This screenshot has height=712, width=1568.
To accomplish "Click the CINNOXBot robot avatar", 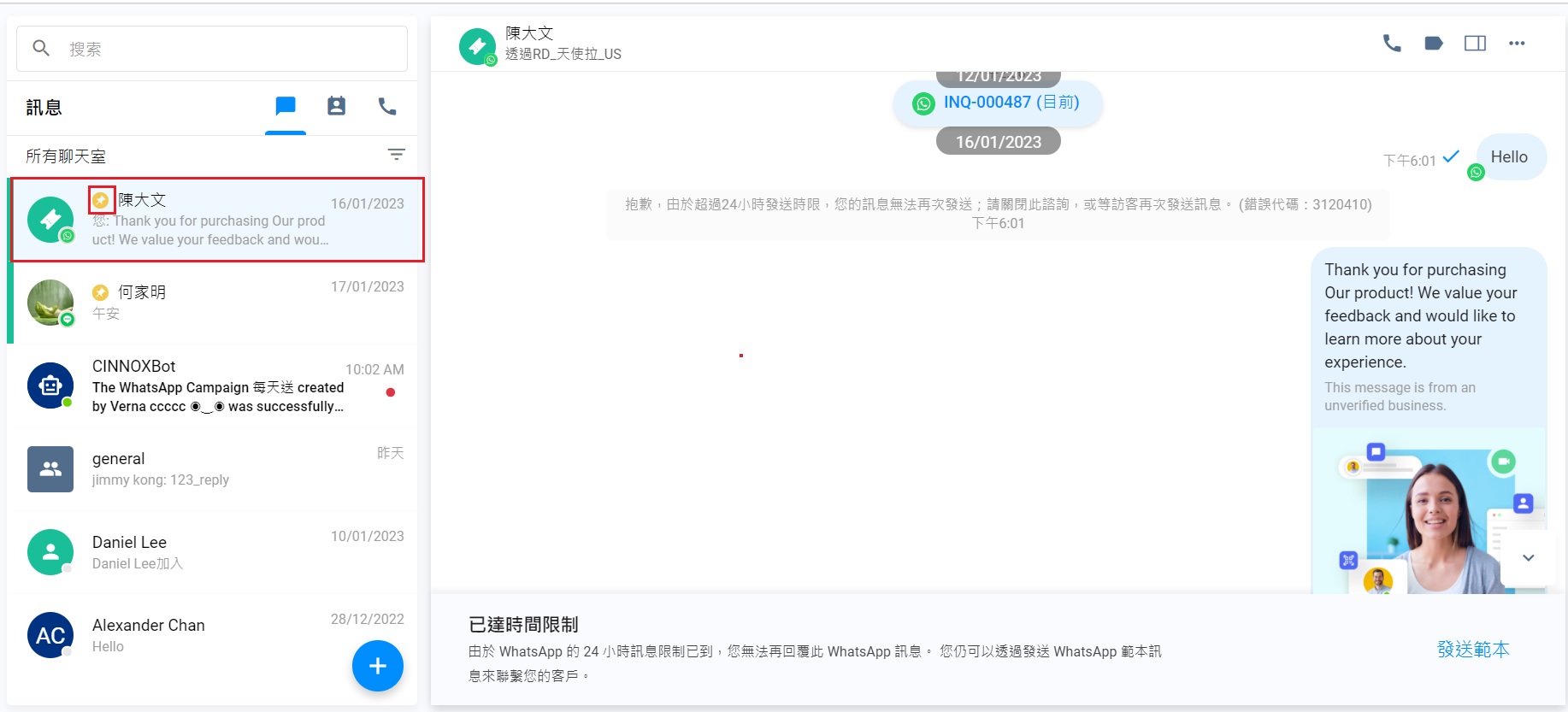I will point(50,385).
